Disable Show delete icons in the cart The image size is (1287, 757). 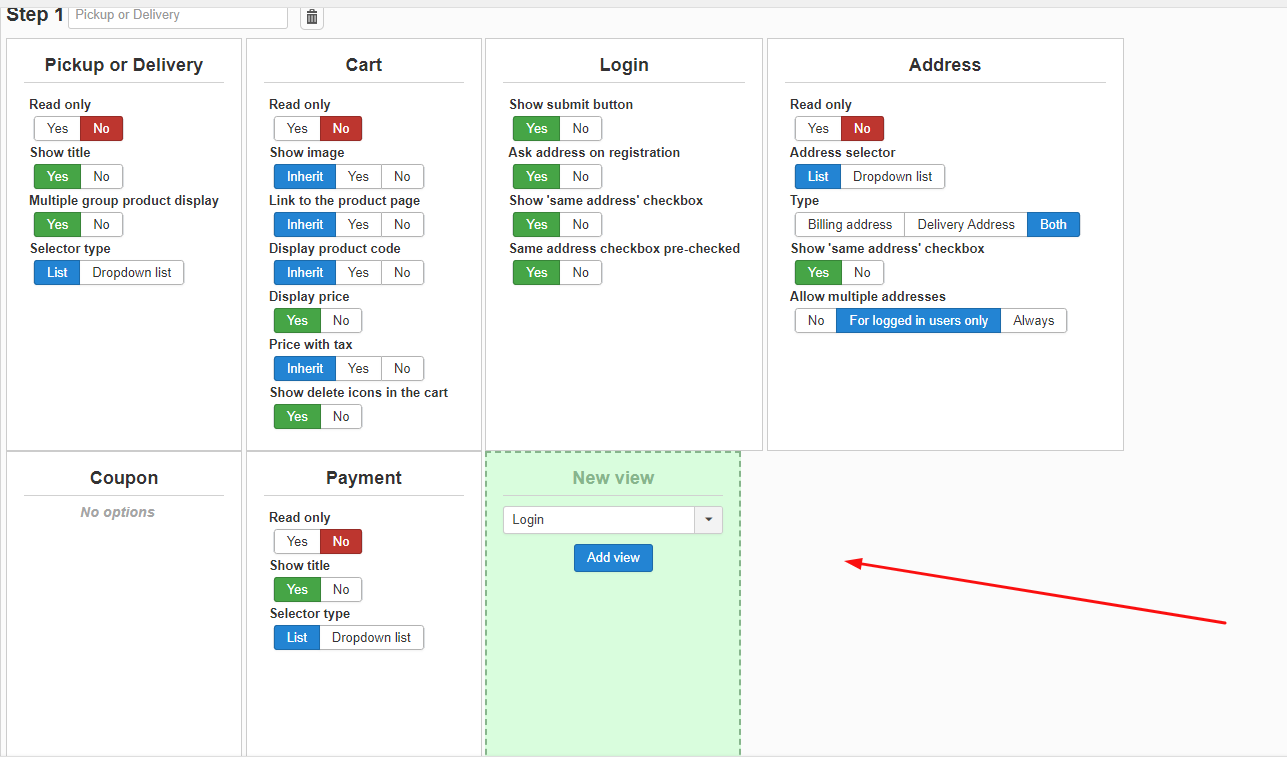click(341, 416)
